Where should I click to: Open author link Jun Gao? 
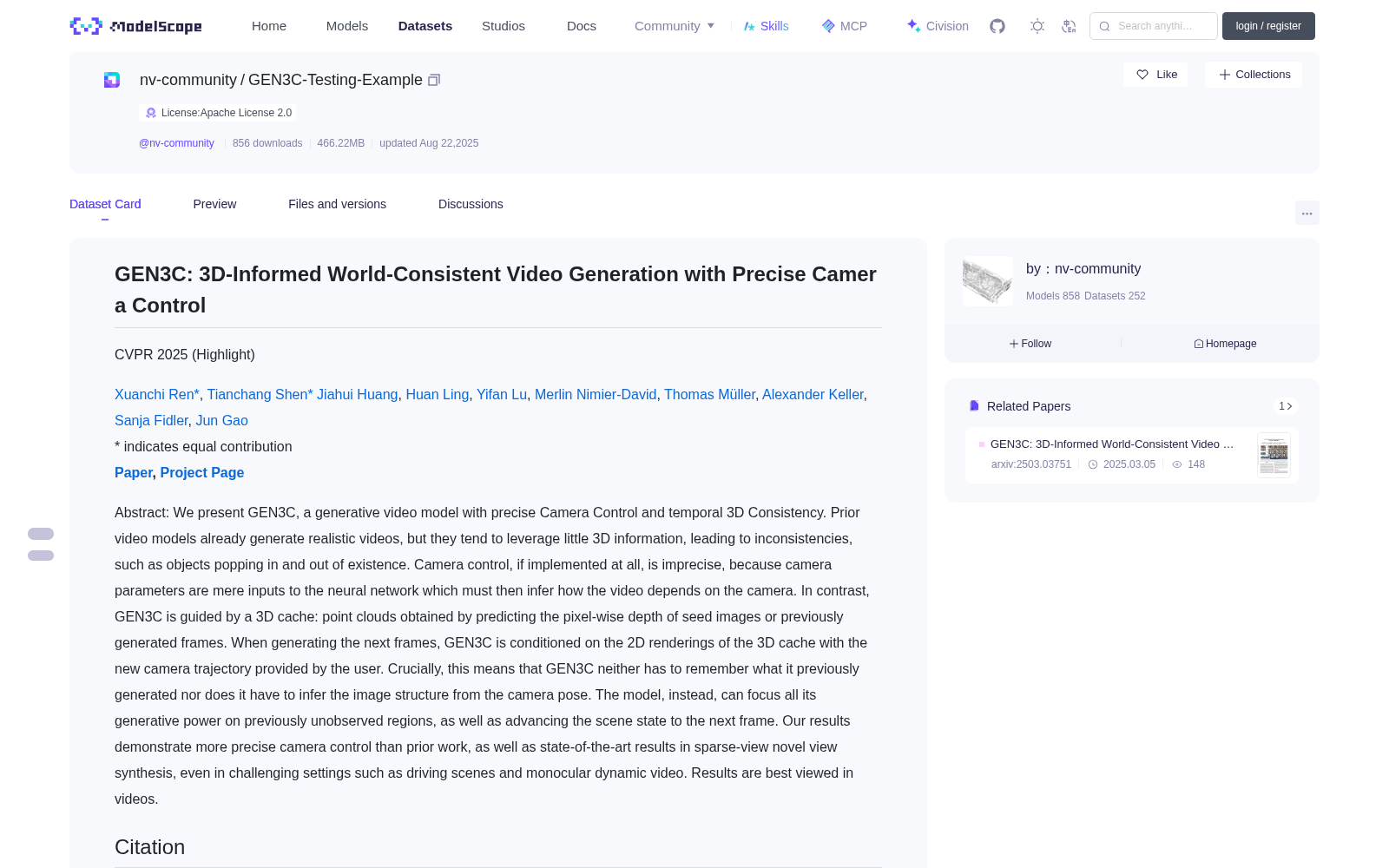tap(221, 420)
